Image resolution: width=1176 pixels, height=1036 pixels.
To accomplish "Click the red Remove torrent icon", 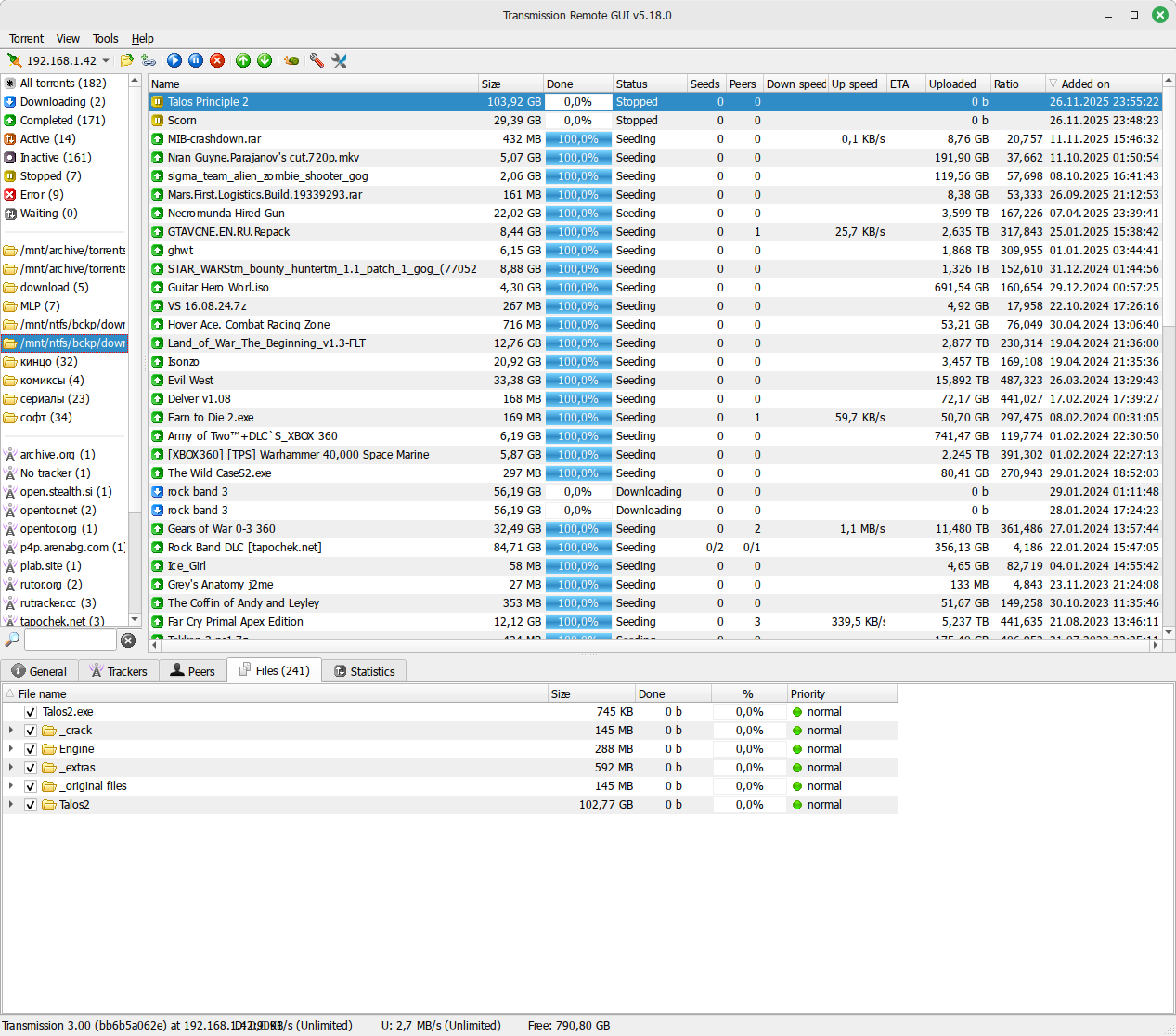I will 217,60.
